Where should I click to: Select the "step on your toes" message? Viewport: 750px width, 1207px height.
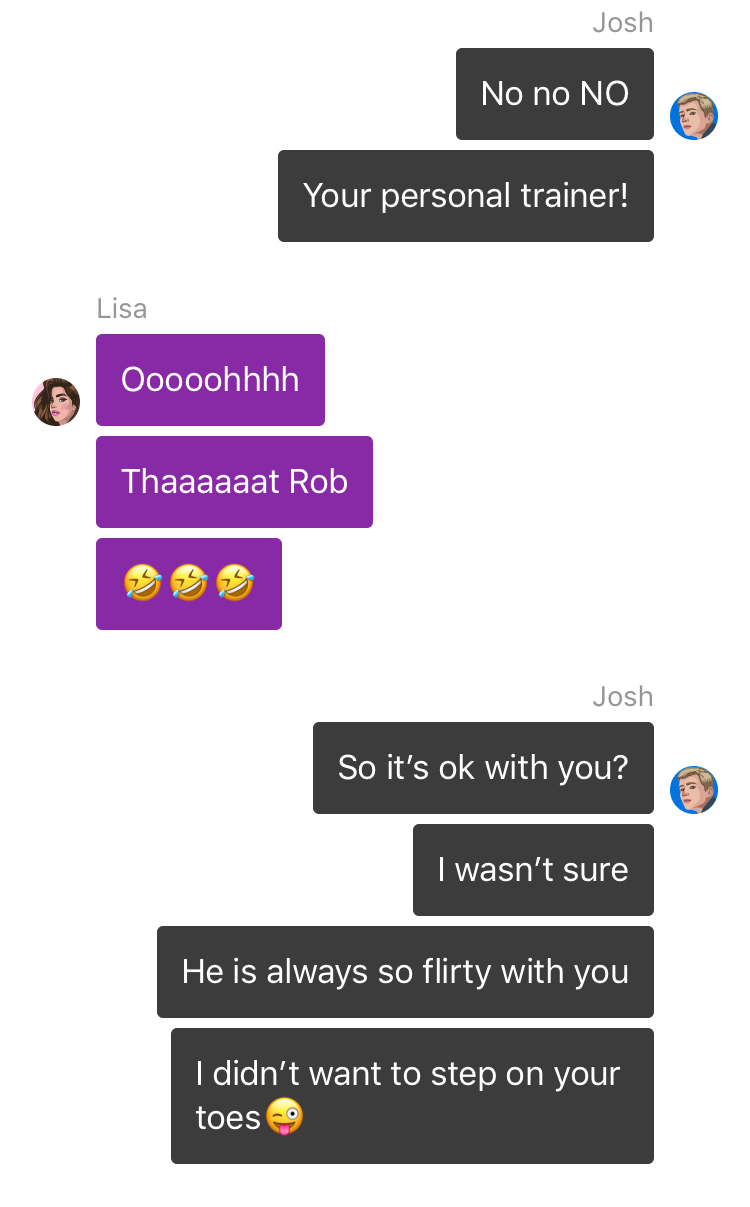[412, 1096]
